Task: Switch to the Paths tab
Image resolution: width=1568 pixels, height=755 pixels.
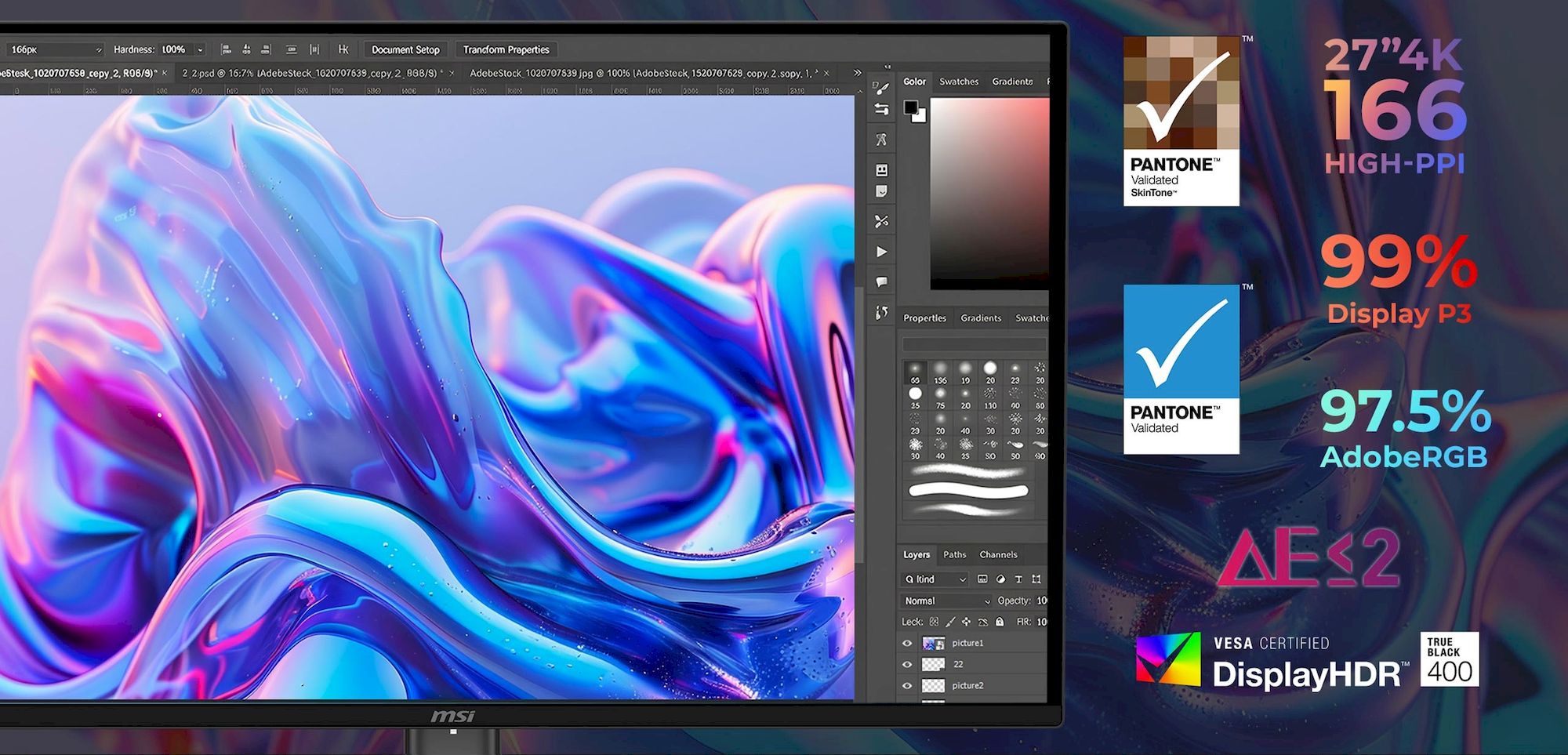Action: (x=954, y=554)
